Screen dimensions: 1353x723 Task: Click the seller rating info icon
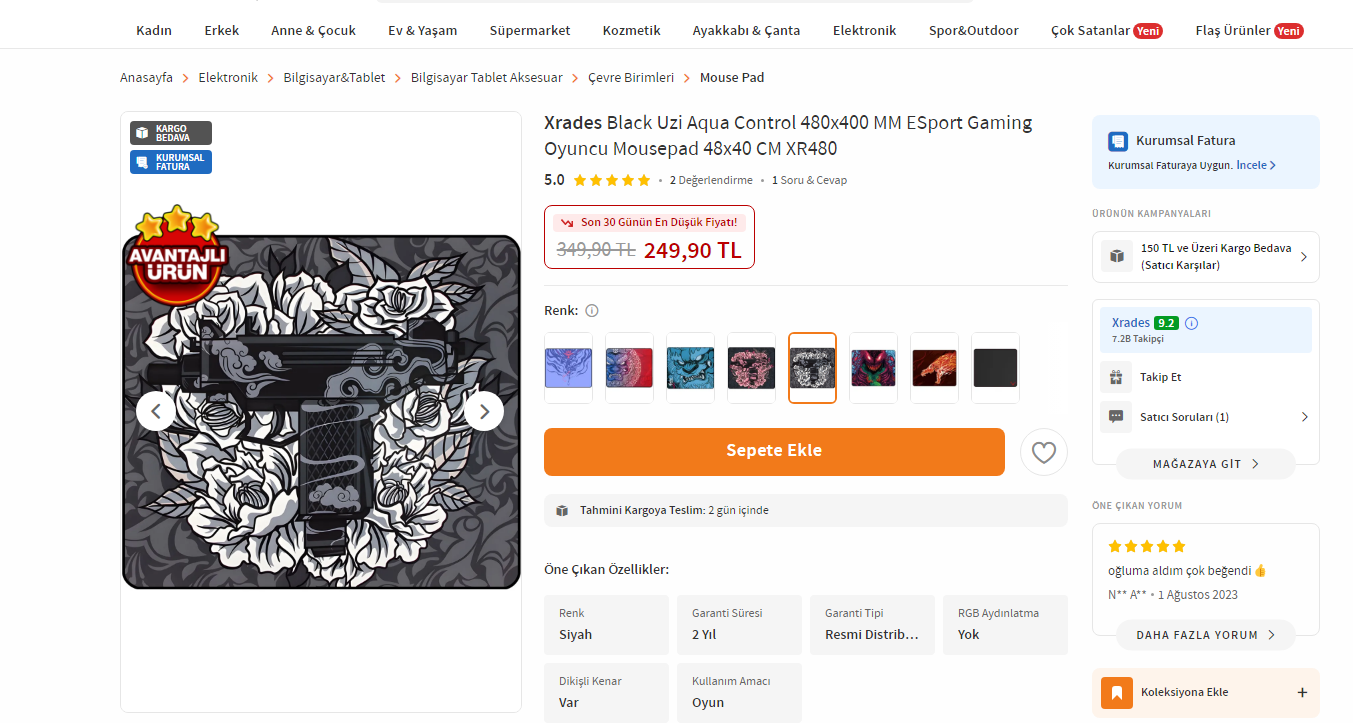coord(1191,323)
